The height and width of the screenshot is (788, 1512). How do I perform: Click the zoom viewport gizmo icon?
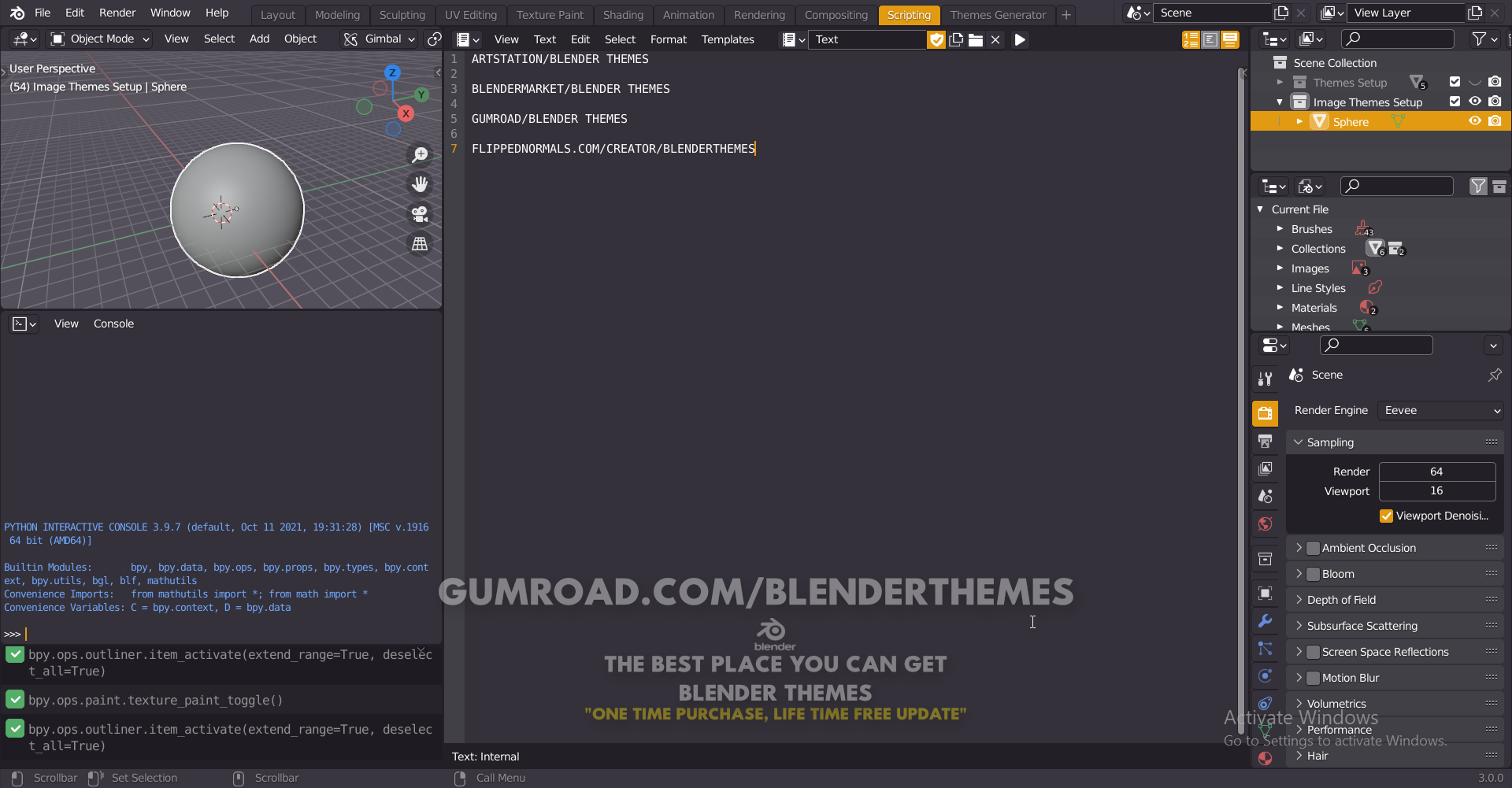pyautogui.click(x=420, y=154)
